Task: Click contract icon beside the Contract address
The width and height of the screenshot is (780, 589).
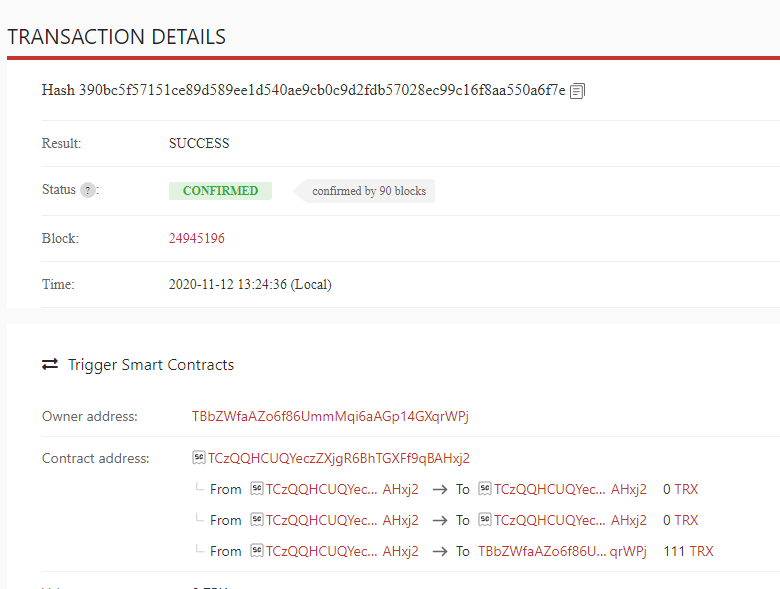Action: pos(199,458)
